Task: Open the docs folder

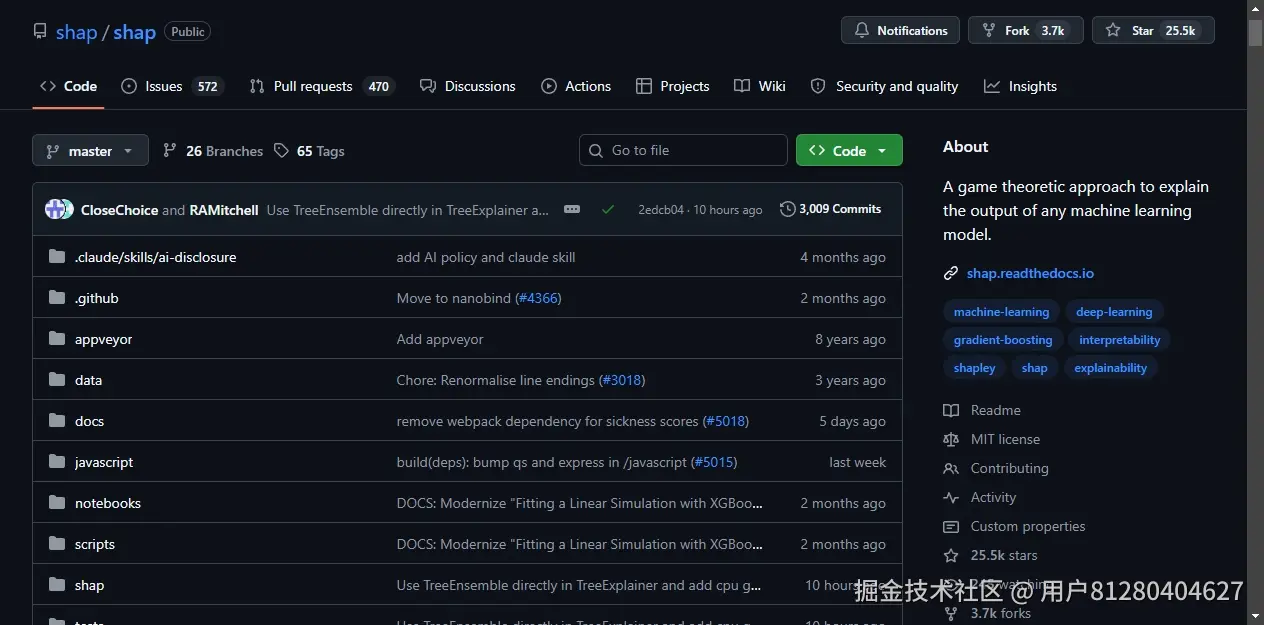Action: click(89, 421)
